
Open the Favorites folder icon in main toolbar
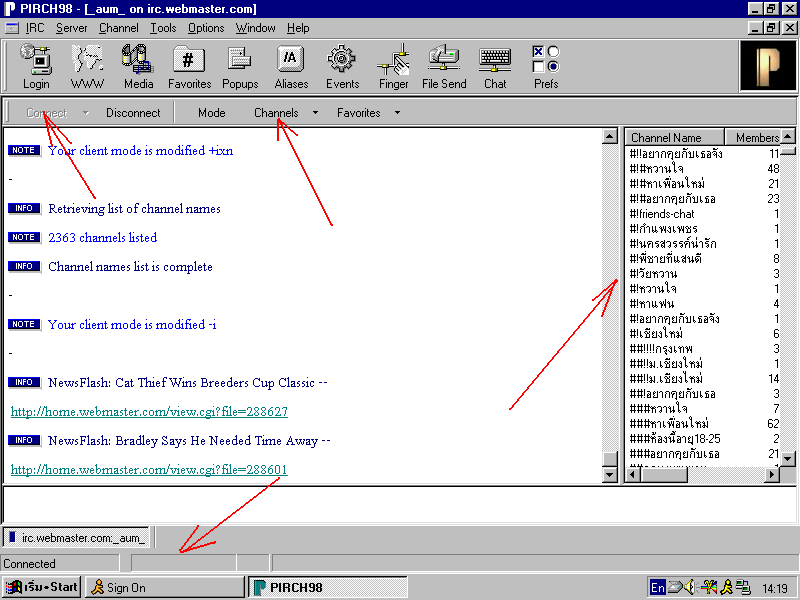(x=189, y=66)
